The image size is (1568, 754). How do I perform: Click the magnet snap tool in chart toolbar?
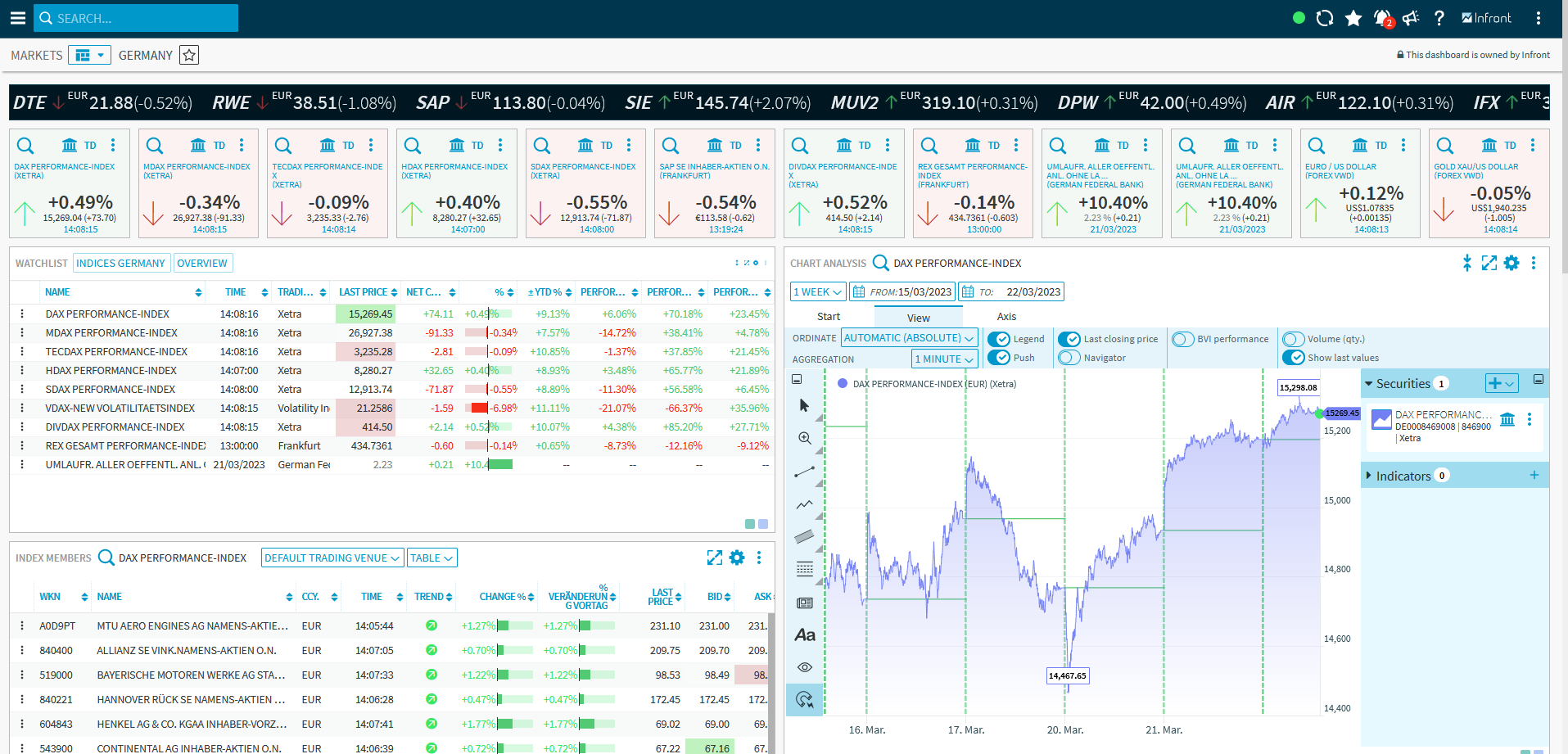(x=805, y=700)
